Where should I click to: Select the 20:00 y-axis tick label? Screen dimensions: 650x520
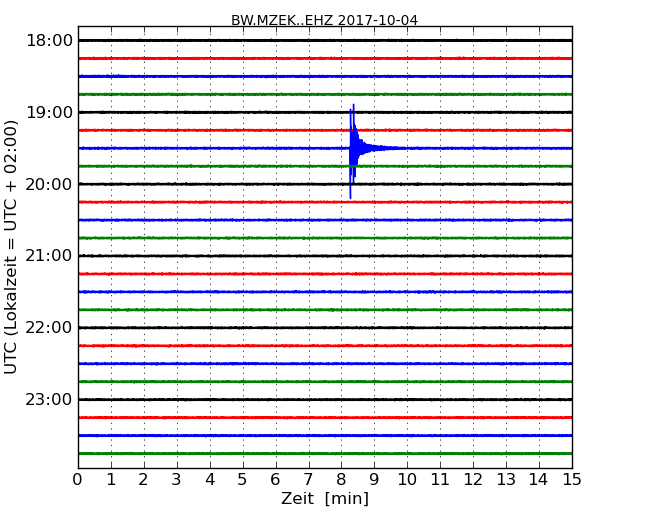(49, 184)
